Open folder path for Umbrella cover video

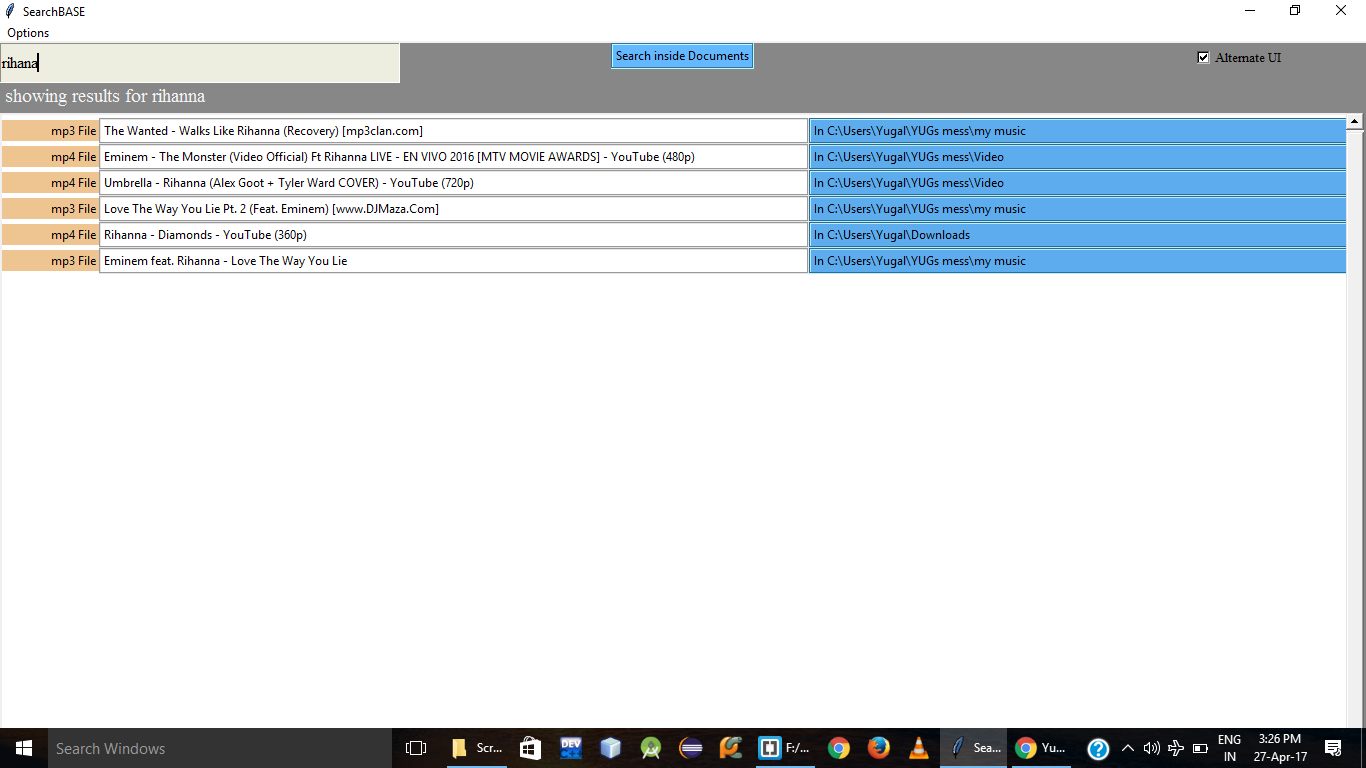tap(1077, 183)
